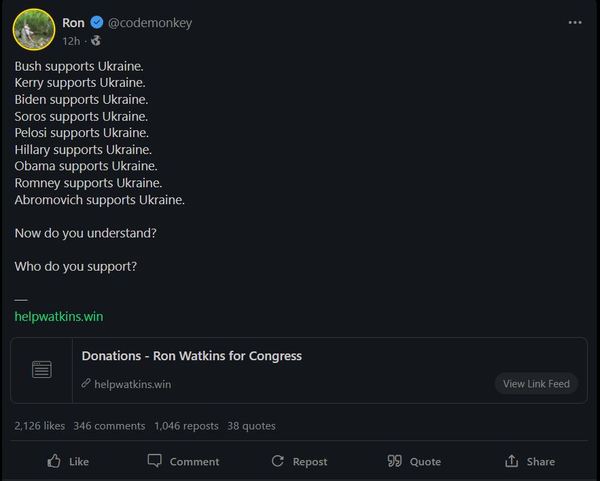Open Ron's profile picture
This screenshot has width=600, height=481.
[33, 29]
